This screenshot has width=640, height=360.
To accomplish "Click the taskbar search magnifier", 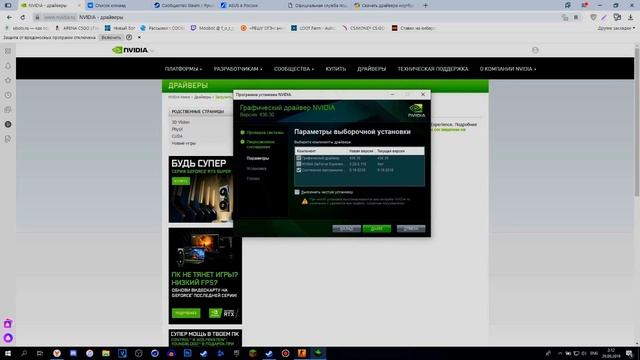I will (x=24, y=353).
